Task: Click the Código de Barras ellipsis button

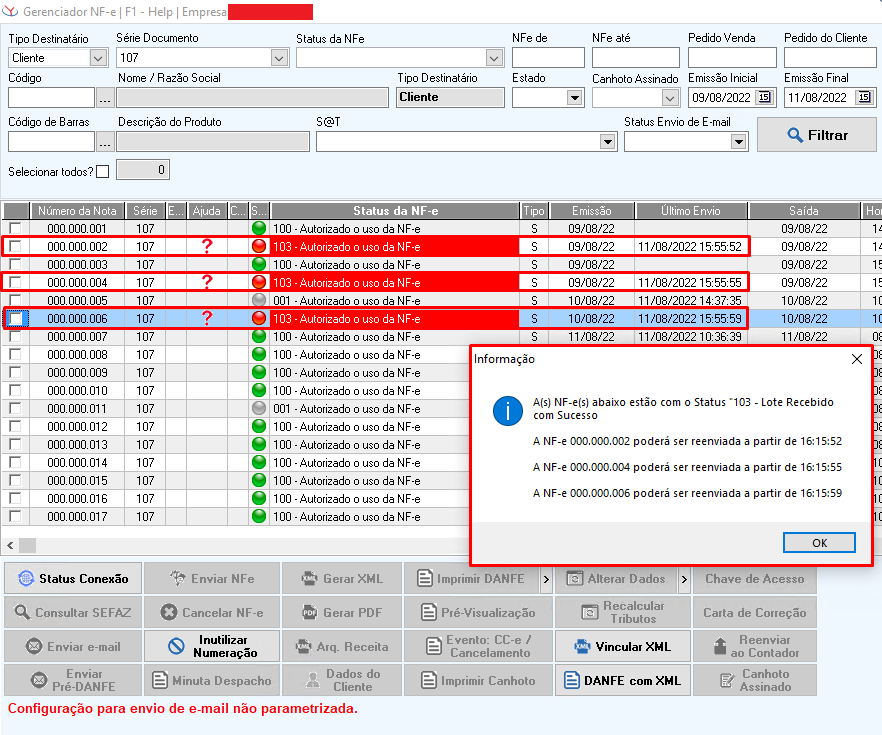Action: [105, 142]
